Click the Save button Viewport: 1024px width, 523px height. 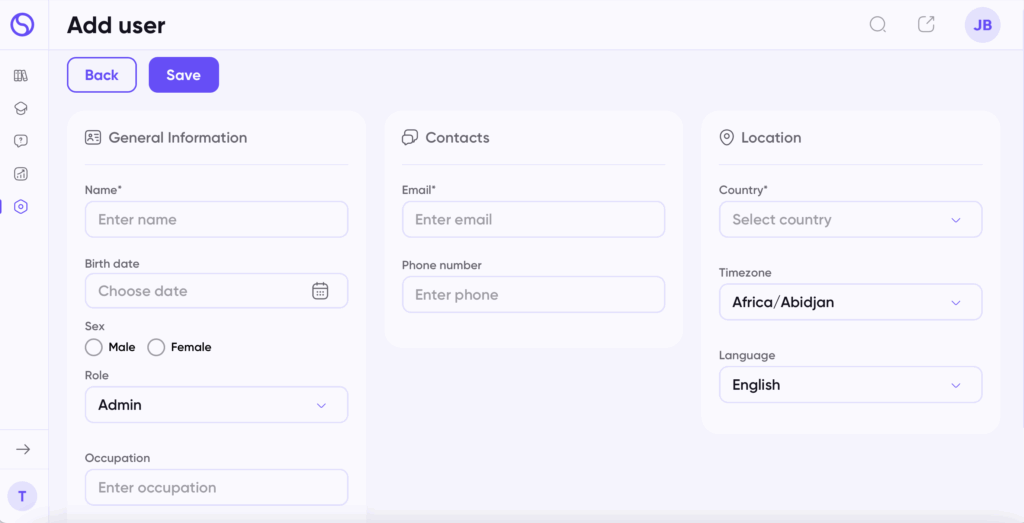pyautogui.click(x=184, y=75)
